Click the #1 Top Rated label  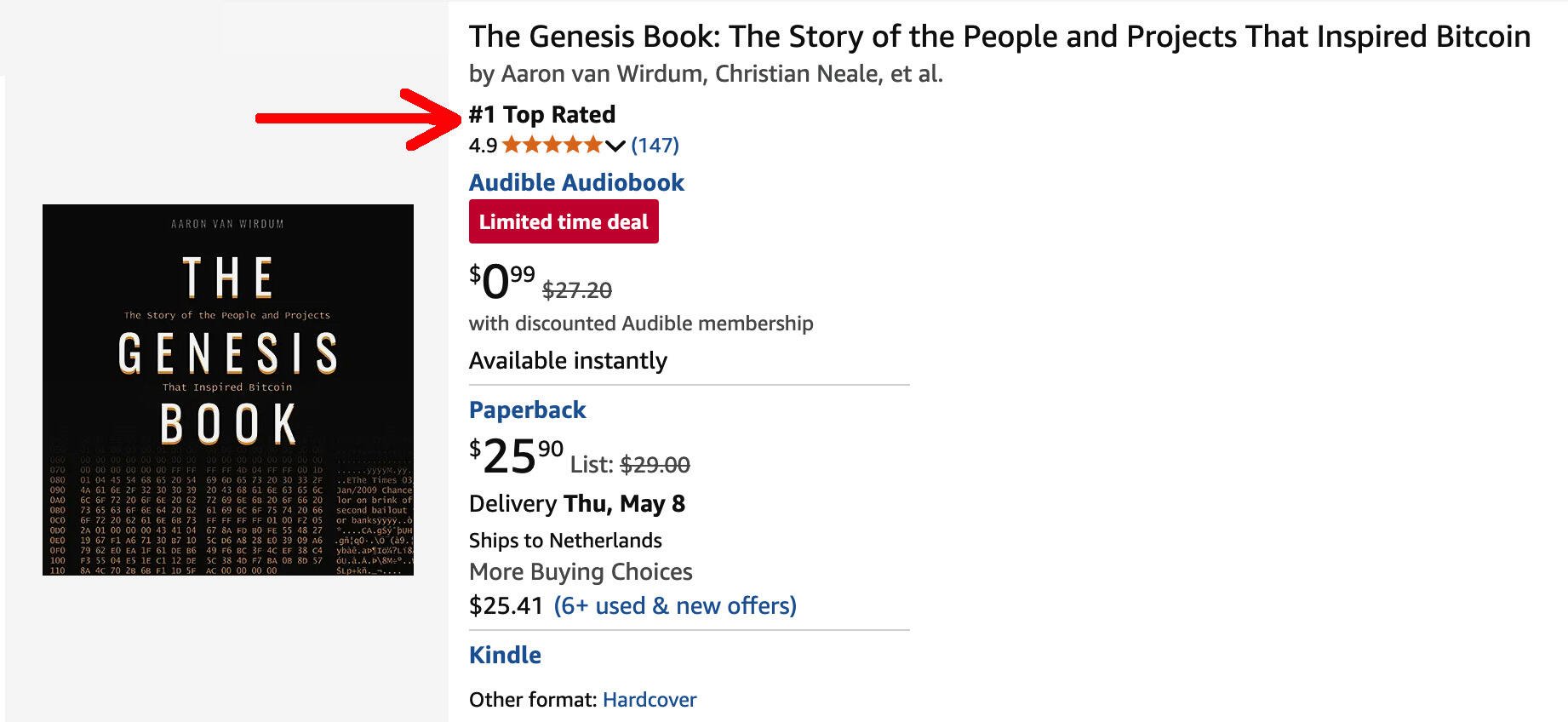coord(542,114)
